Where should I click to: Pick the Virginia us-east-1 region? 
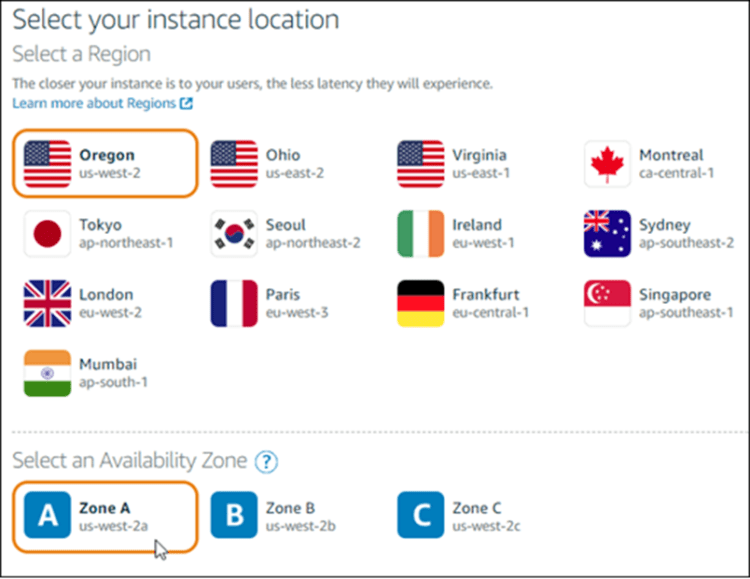[478, 164]
